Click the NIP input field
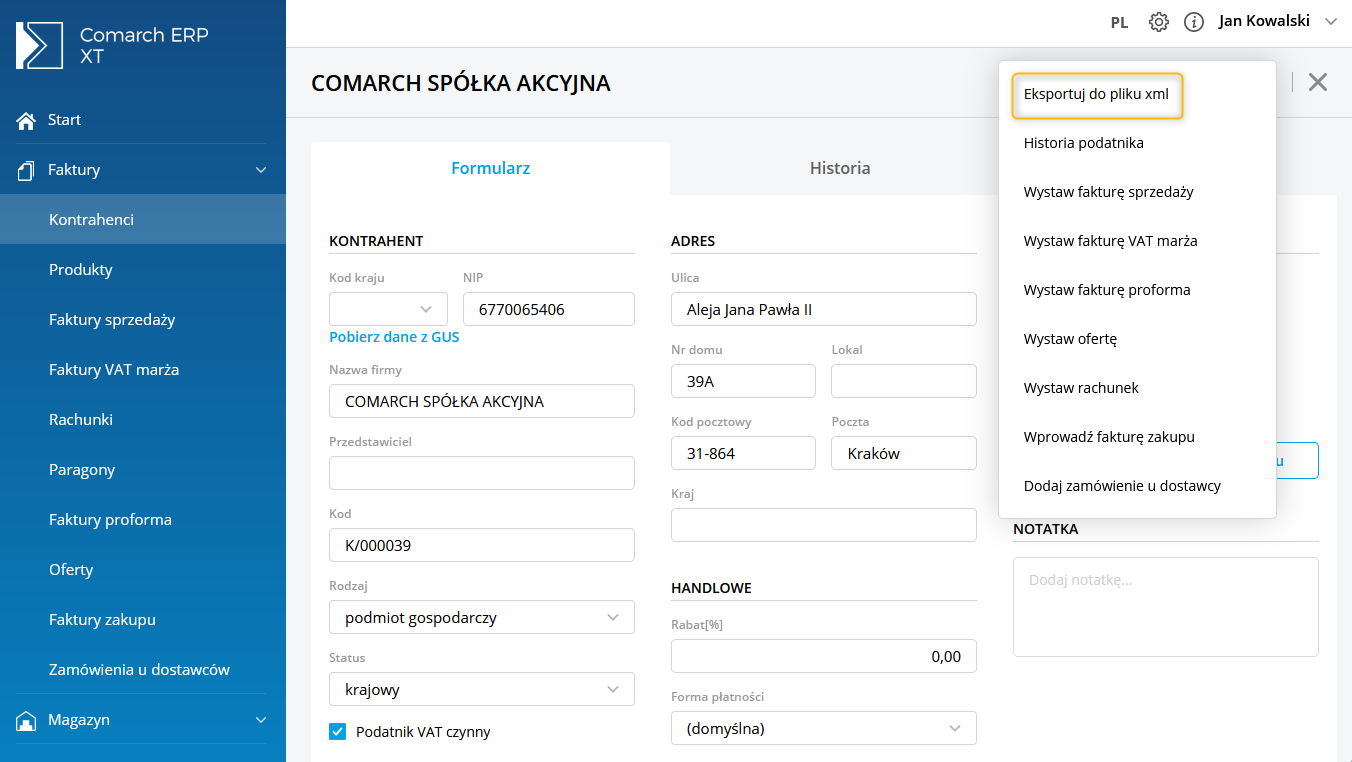1352x762 pixels. [x=549, y=309]
